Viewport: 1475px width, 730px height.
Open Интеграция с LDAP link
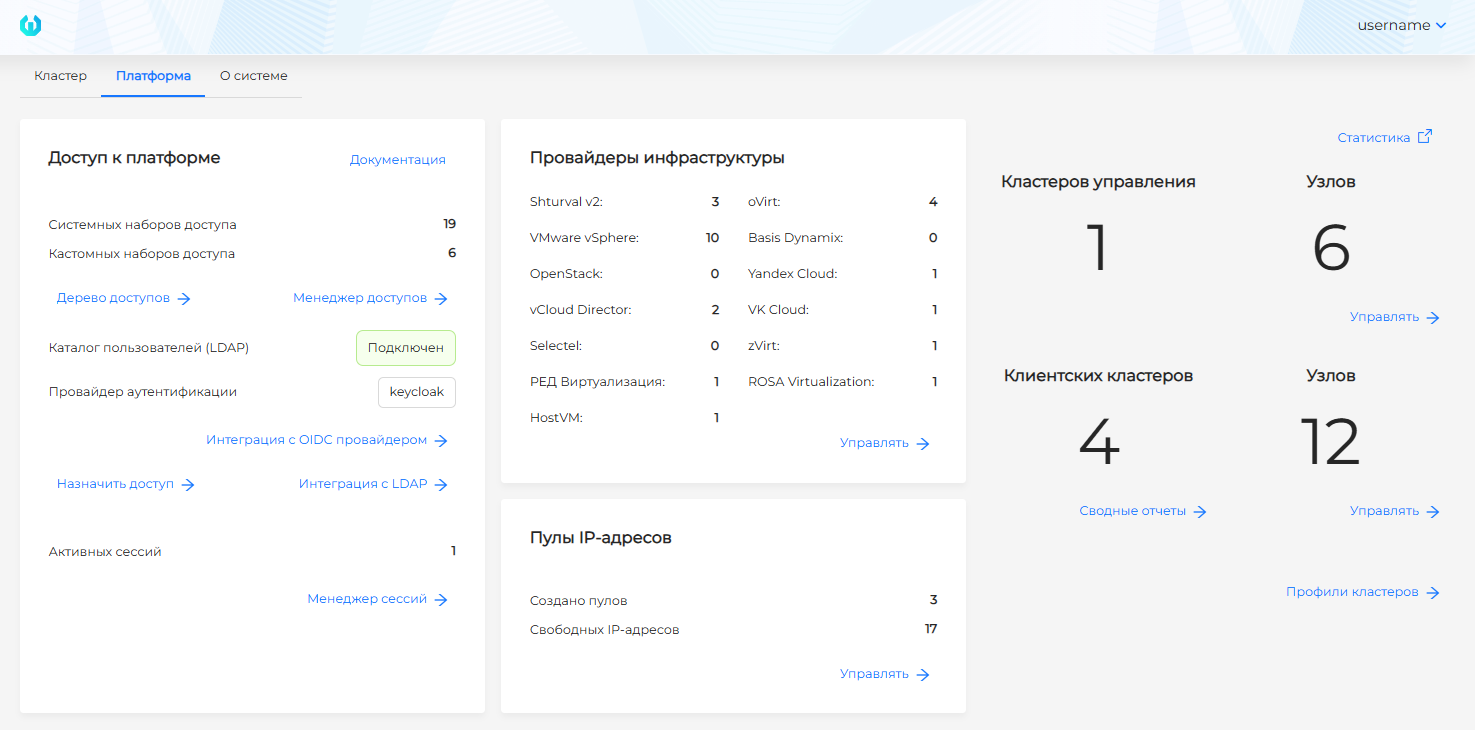tap(363, 484)
